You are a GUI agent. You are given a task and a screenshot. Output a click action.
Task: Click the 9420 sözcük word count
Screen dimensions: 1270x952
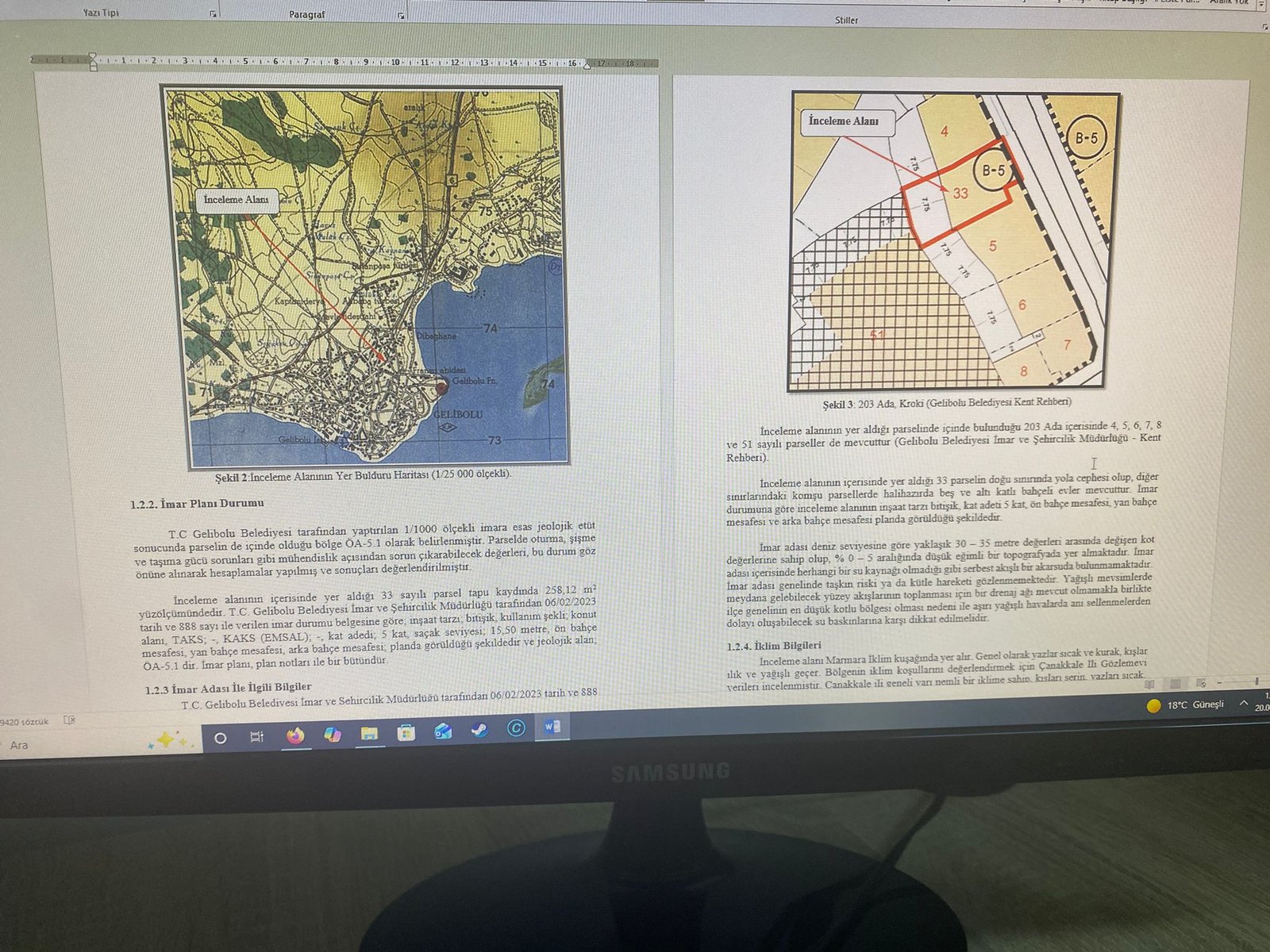[25, 722]
